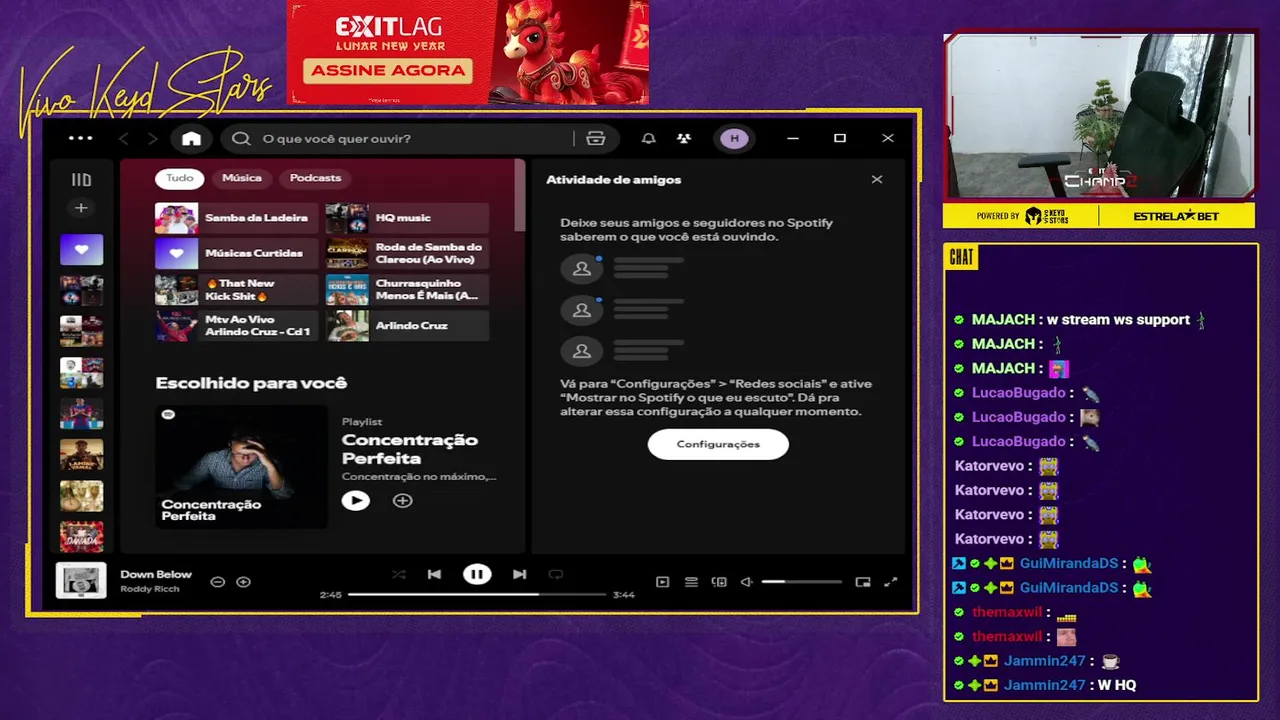The image size is (1280, 720).
Task: Open the Samba da Ladeira shortcut
Action: click(x=237, y=218)
